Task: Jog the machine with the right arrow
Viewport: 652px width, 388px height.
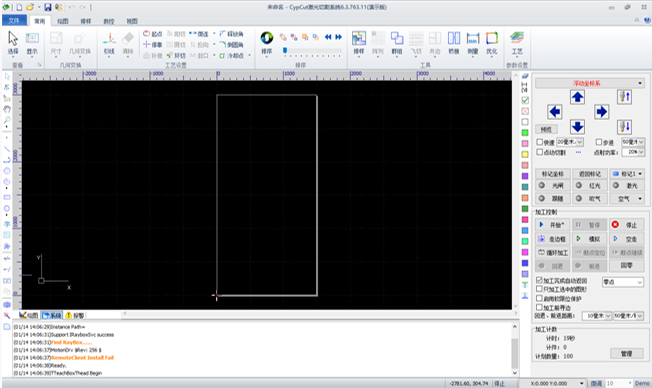Action: coord(601,111)
